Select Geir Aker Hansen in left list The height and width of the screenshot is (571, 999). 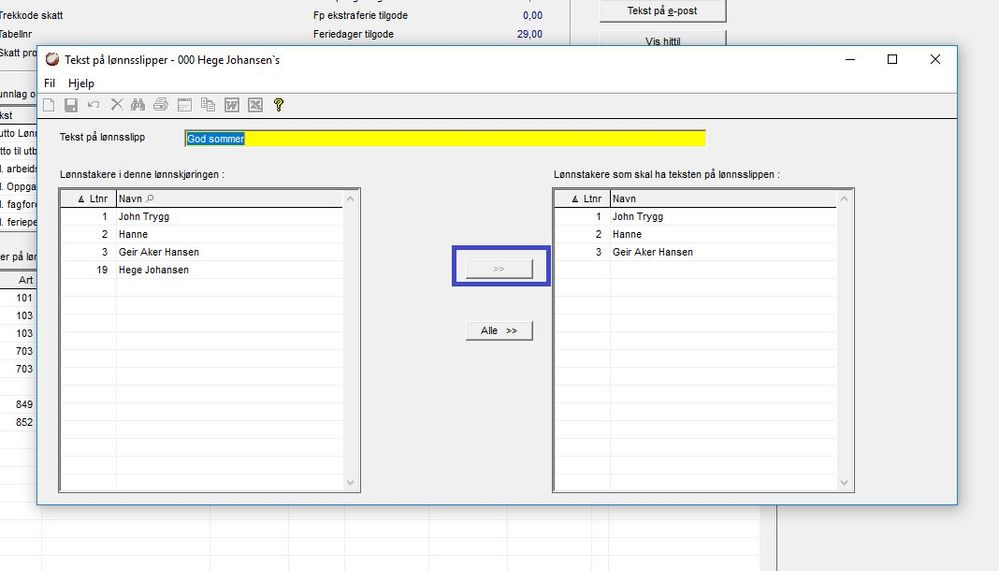pyautogui.click(x=159, y=252)
